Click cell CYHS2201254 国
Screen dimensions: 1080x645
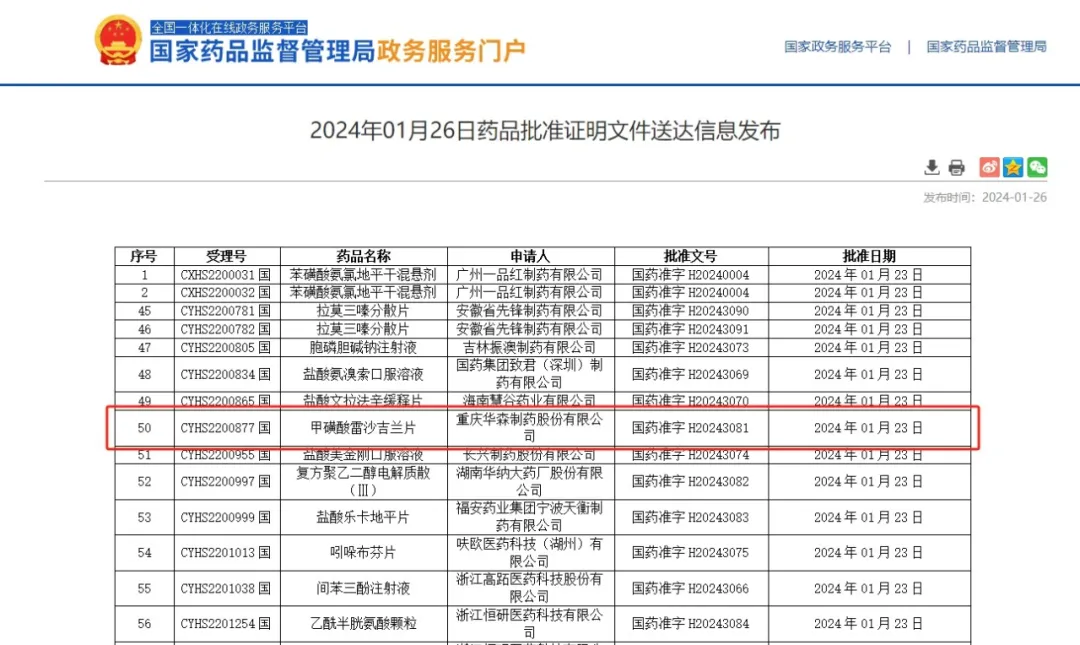coord(226,624)
